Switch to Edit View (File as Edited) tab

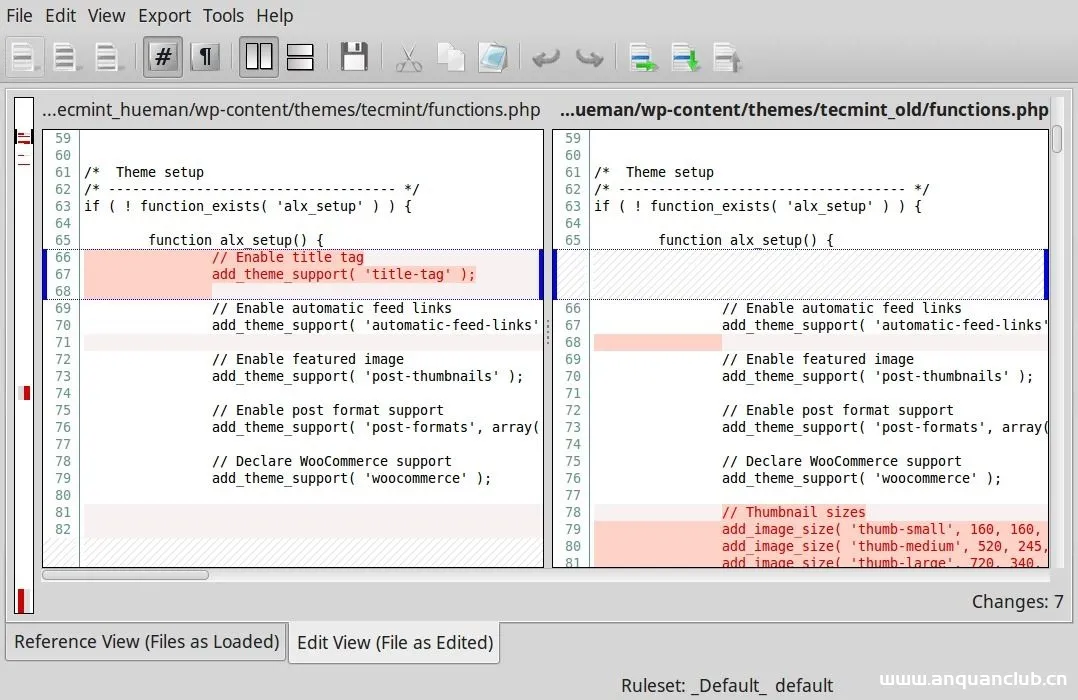pos(395,642)
